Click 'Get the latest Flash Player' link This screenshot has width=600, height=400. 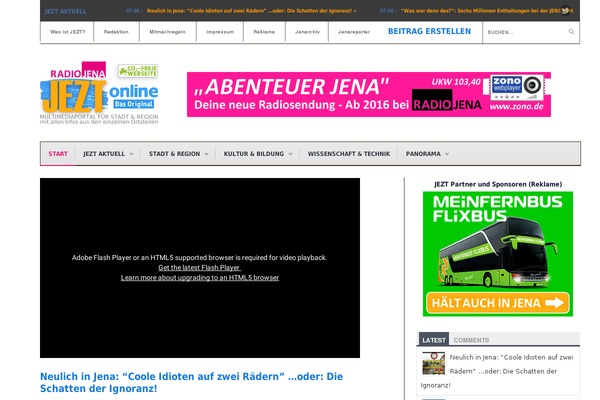coord(199,268)
